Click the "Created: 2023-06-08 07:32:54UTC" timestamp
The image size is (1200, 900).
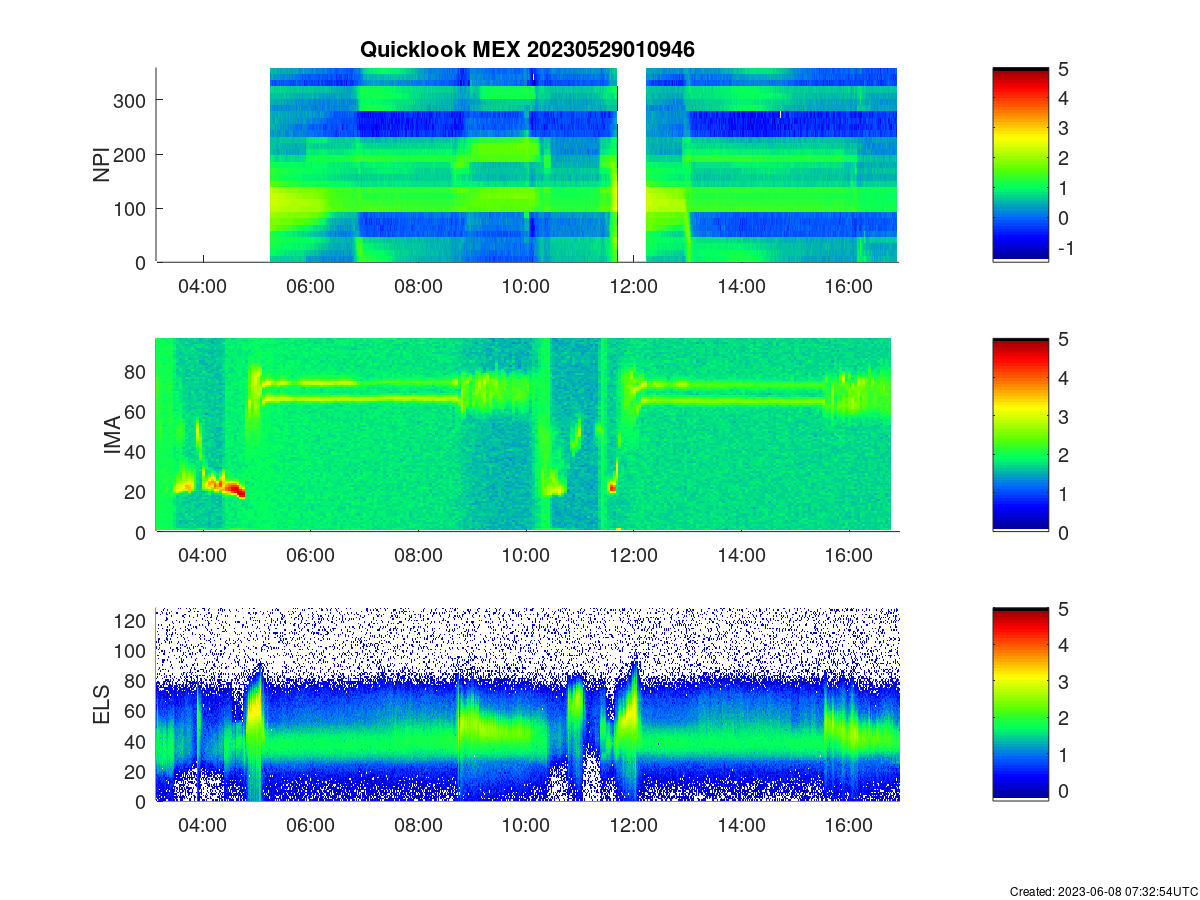[x=1103, y=891]
